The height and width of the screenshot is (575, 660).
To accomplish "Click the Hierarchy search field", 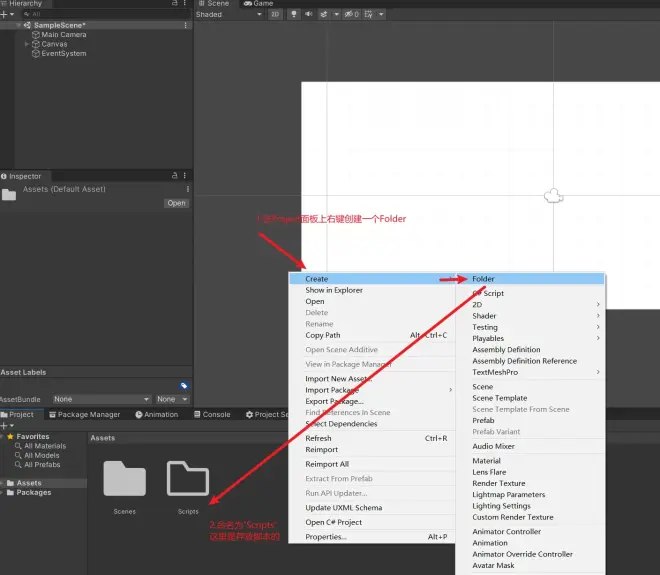I will 106,14.
